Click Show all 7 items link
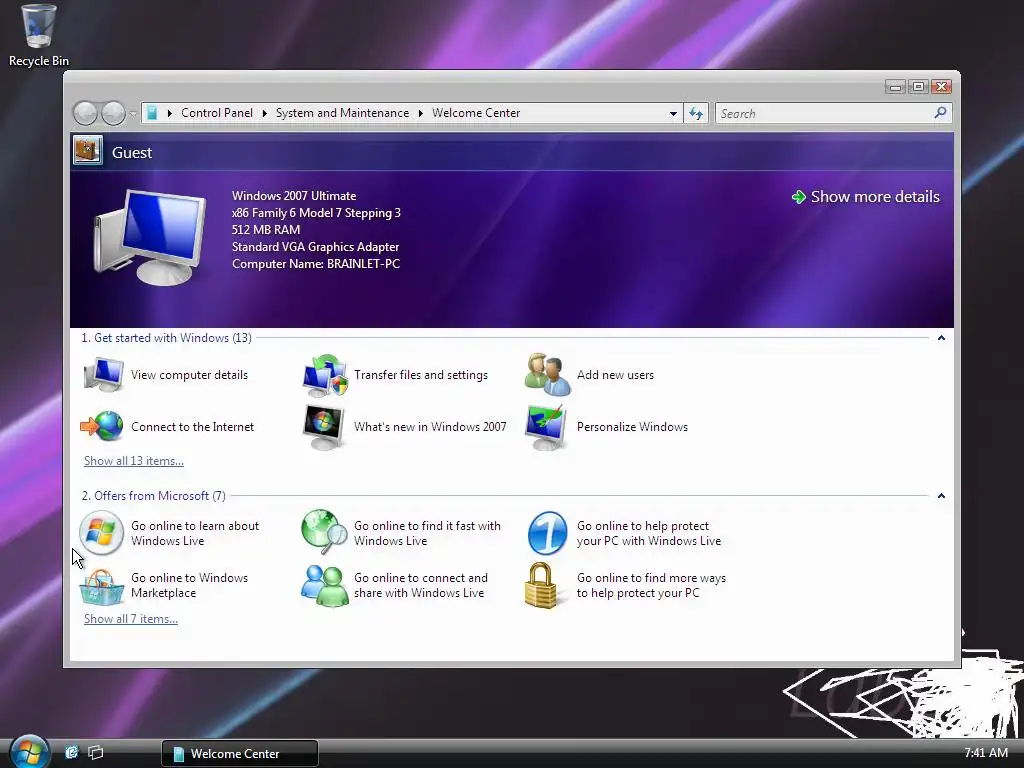 click(131, 618)
